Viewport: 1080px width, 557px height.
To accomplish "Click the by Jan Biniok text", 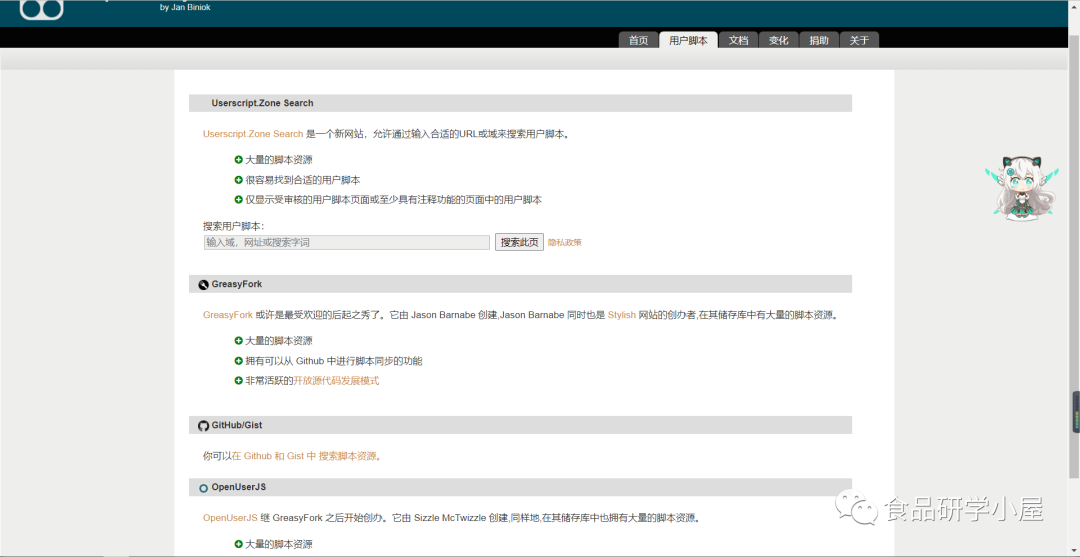I will [184, 8].
